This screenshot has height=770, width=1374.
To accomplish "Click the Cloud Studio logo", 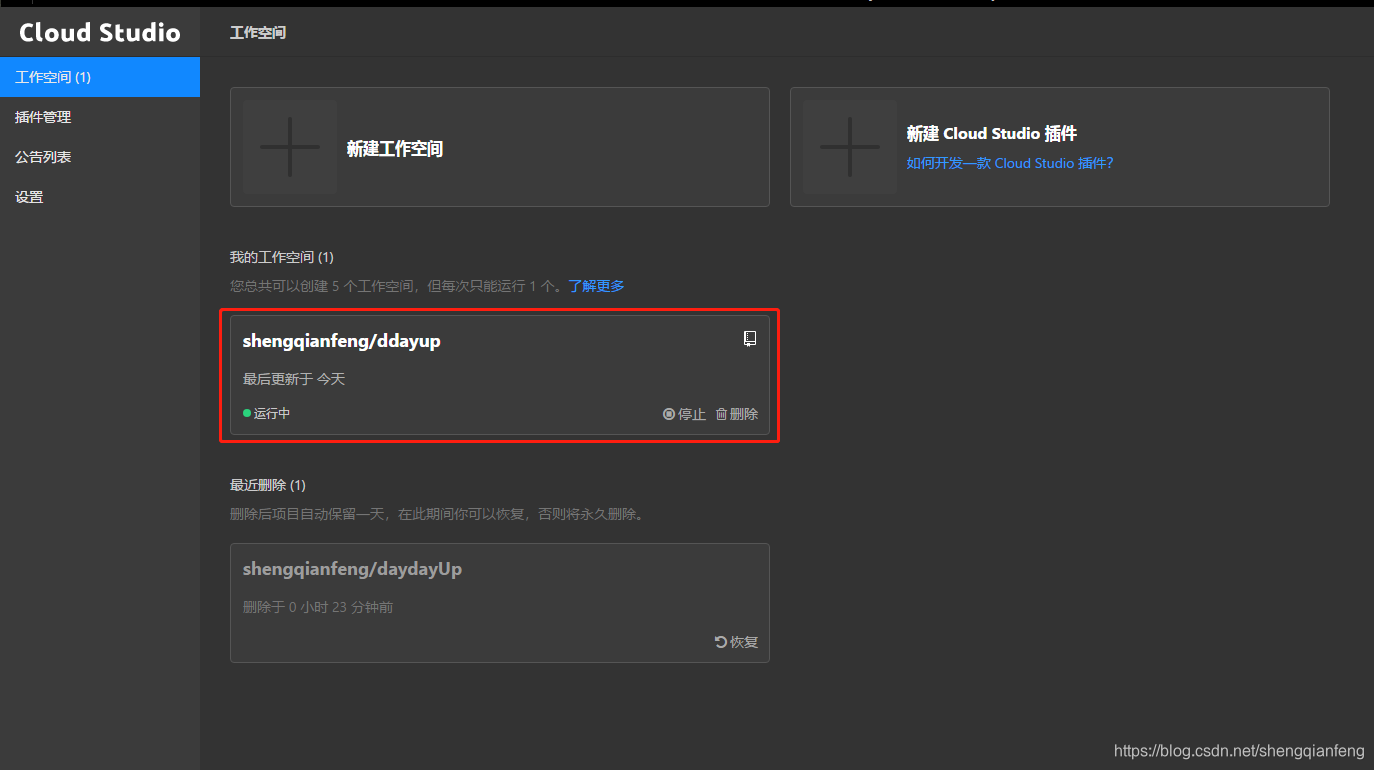I will (x=99, y=31).
